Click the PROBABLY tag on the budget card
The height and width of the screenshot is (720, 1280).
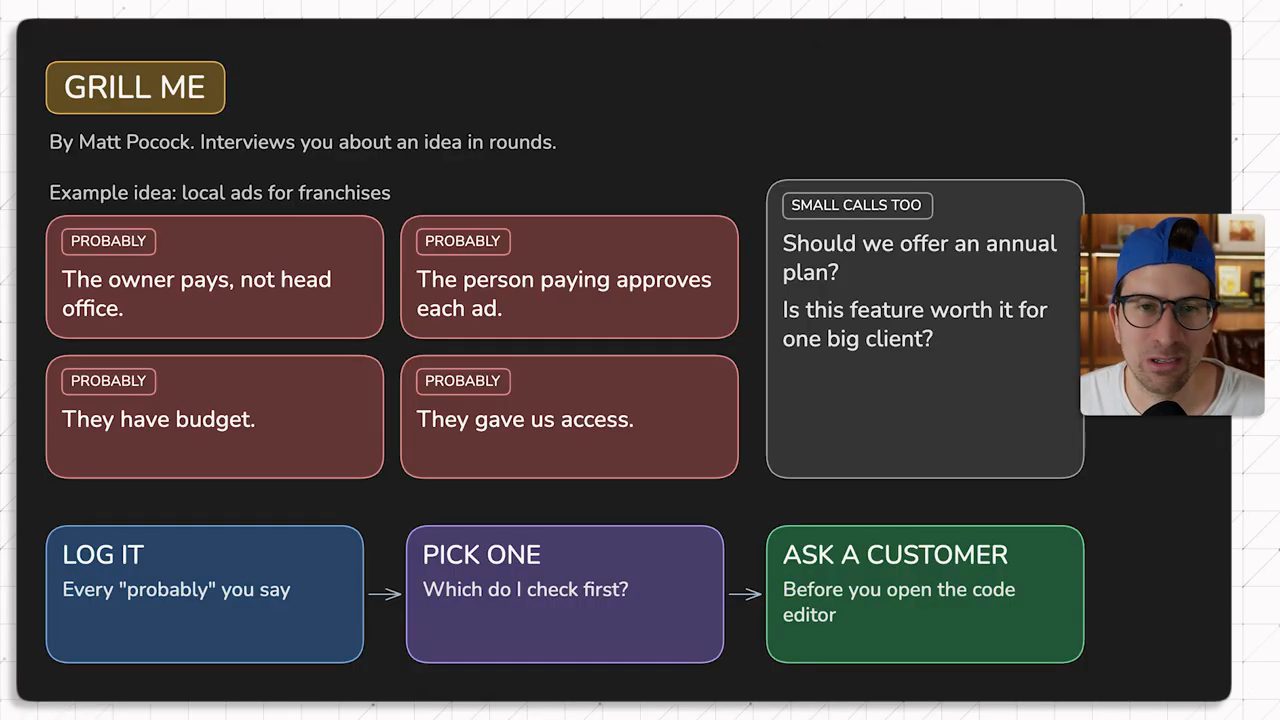coord(108,381)
